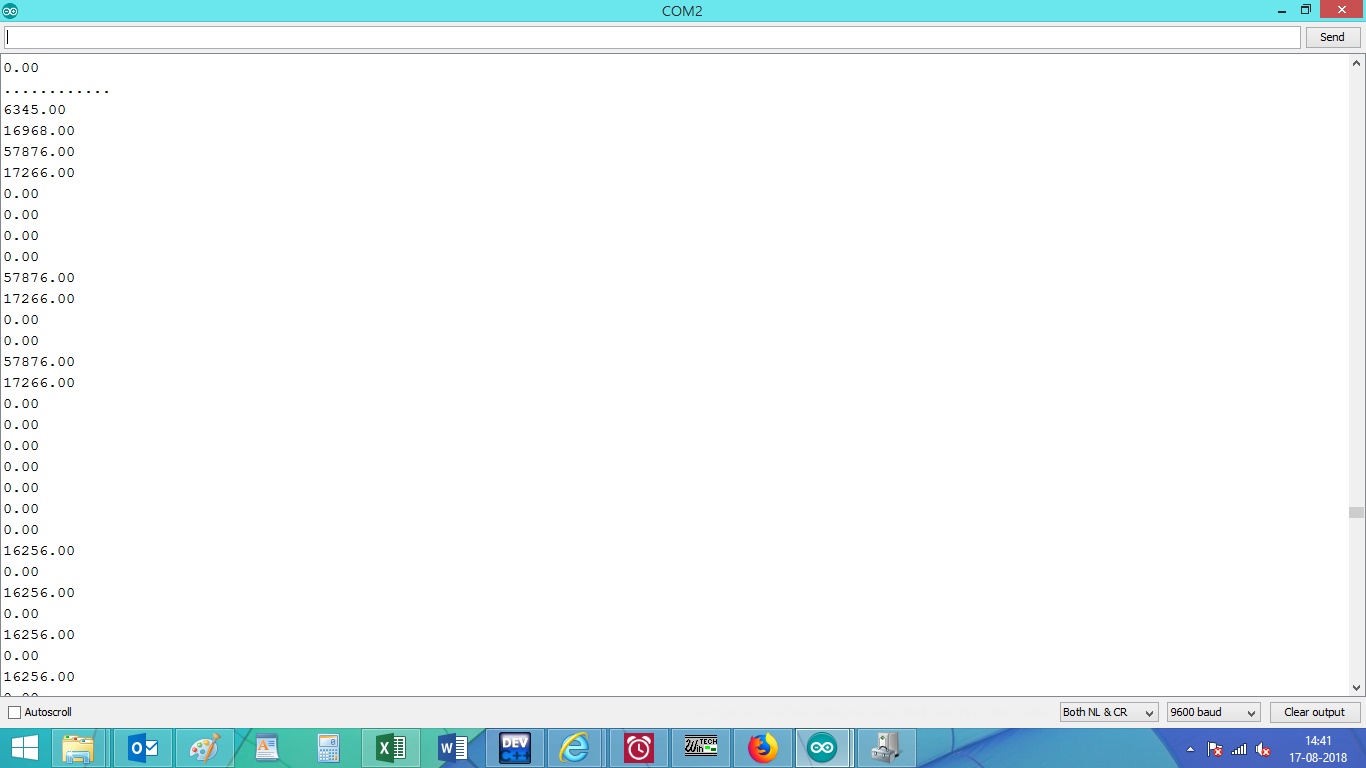Launch Paint from the taskbar
Viewport: 1366px width, 768px height.
click(204, 748)
